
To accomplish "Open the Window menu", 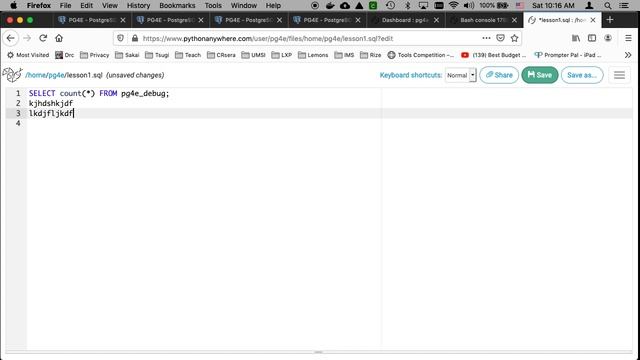I will click(244, 5).
